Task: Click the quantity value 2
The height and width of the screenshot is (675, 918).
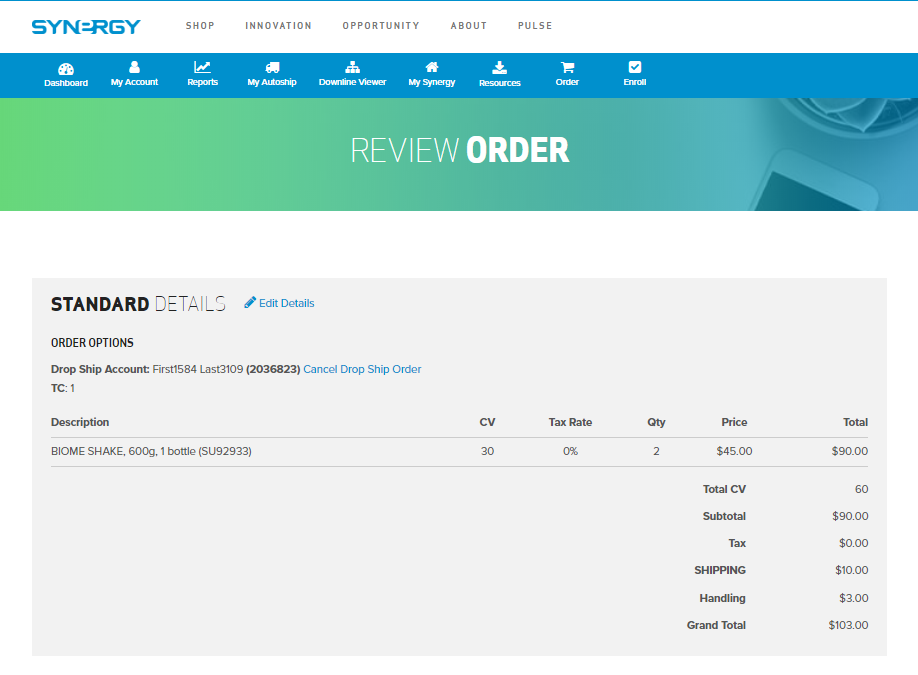Action: tap(656, 451)
